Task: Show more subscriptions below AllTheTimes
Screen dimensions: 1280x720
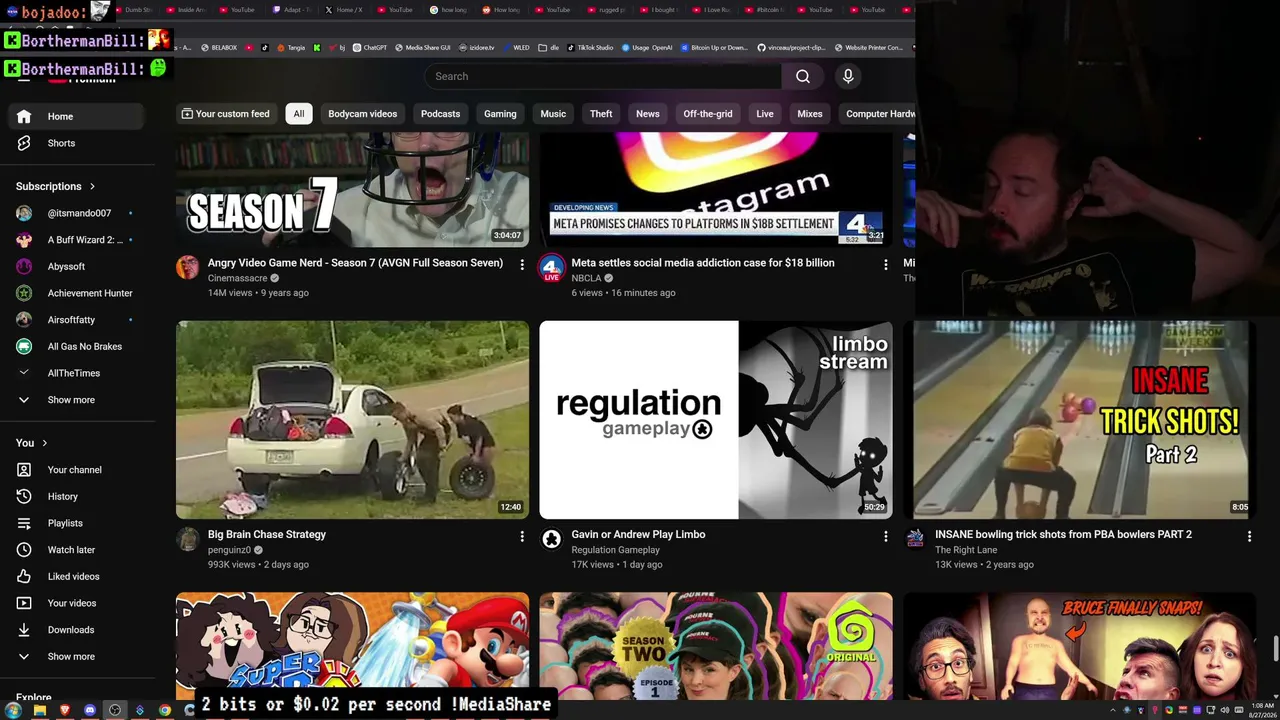Action: 77,400
